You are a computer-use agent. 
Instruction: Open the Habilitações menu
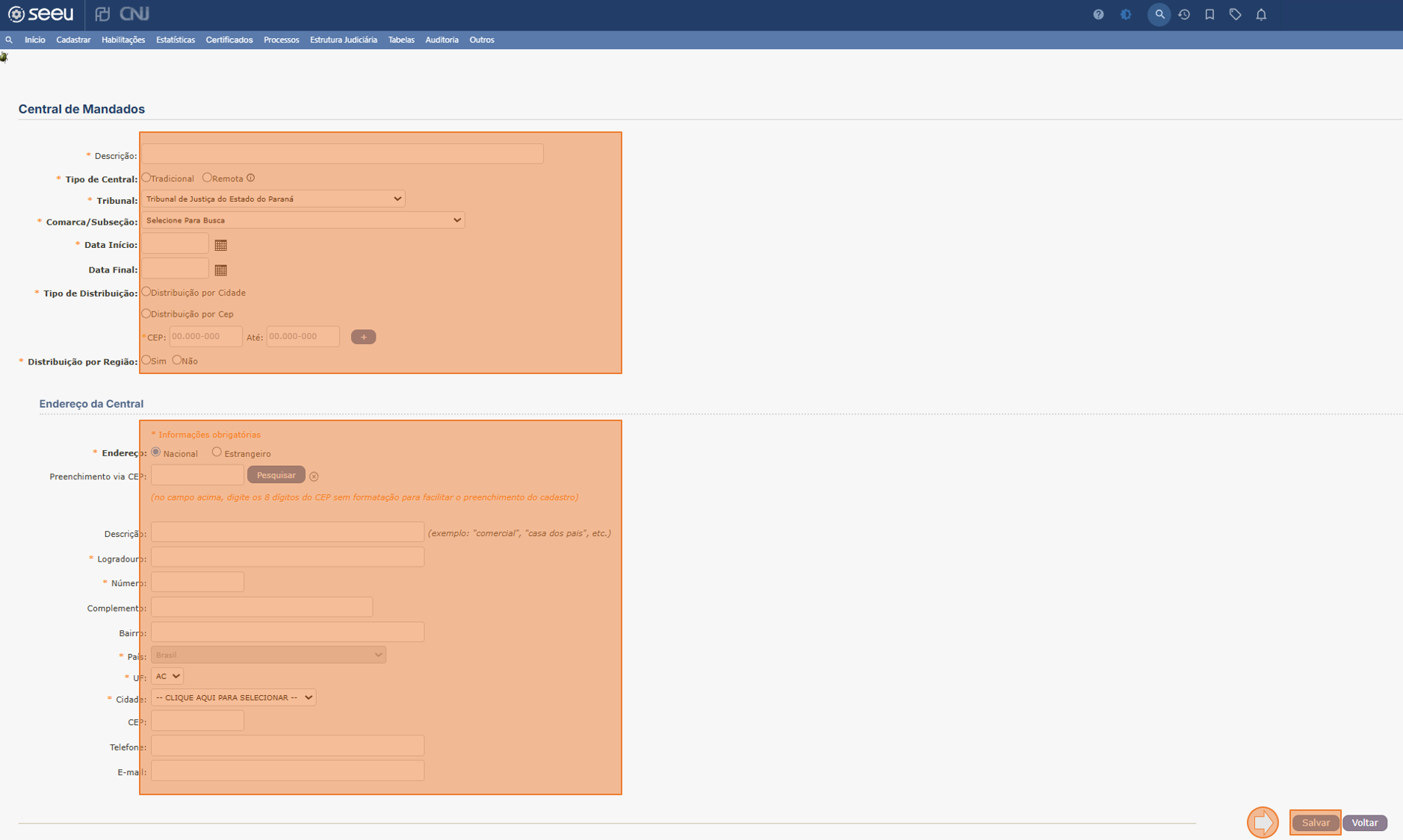pyautogui.click(x=123, y=40)
